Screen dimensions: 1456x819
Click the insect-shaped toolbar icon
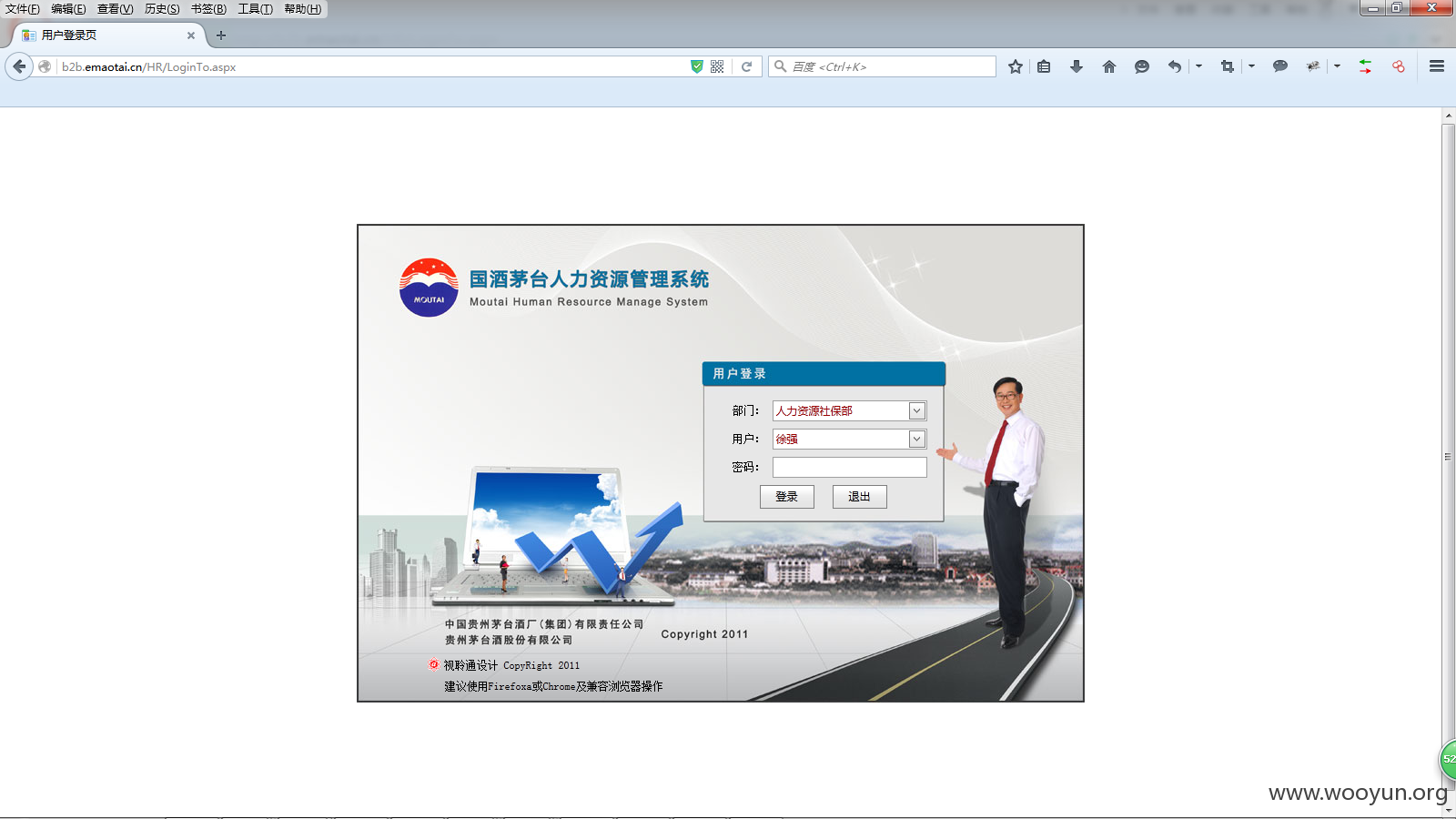coord(1313,66)
